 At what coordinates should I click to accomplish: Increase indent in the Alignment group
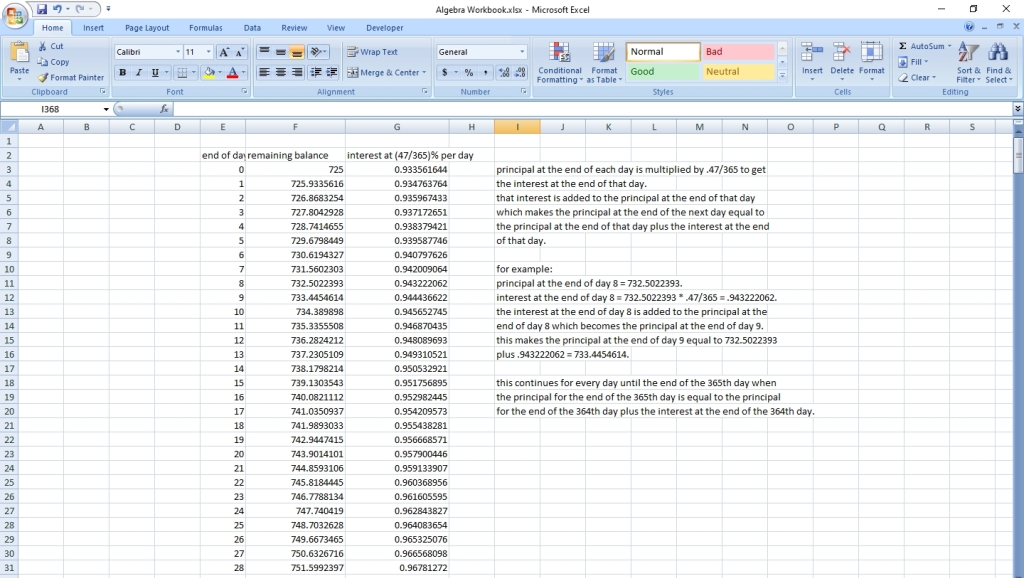tap(332, 72)
